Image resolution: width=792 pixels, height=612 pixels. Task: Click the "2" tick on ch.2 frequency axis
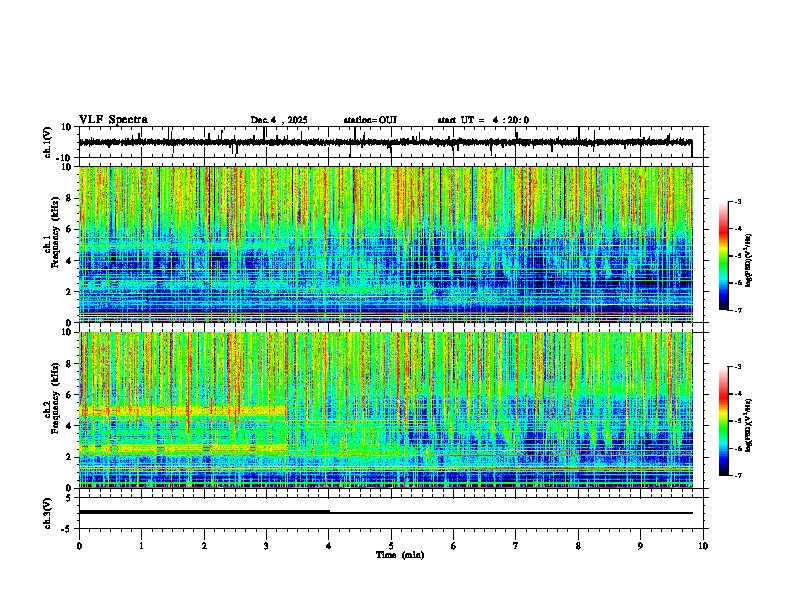coord(70,457)
